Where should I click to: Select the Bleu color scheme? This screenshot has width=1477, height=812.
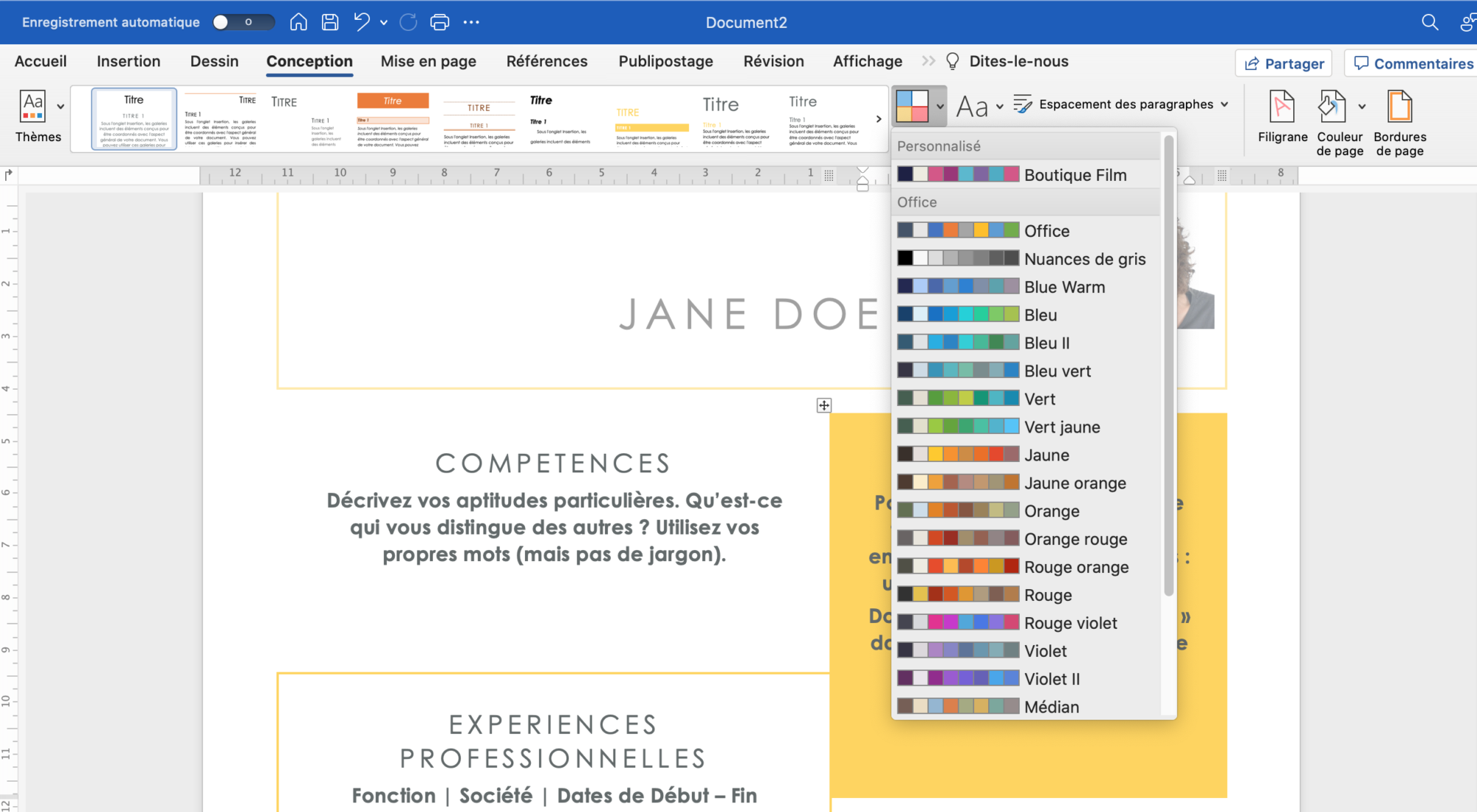[1026, 315]
